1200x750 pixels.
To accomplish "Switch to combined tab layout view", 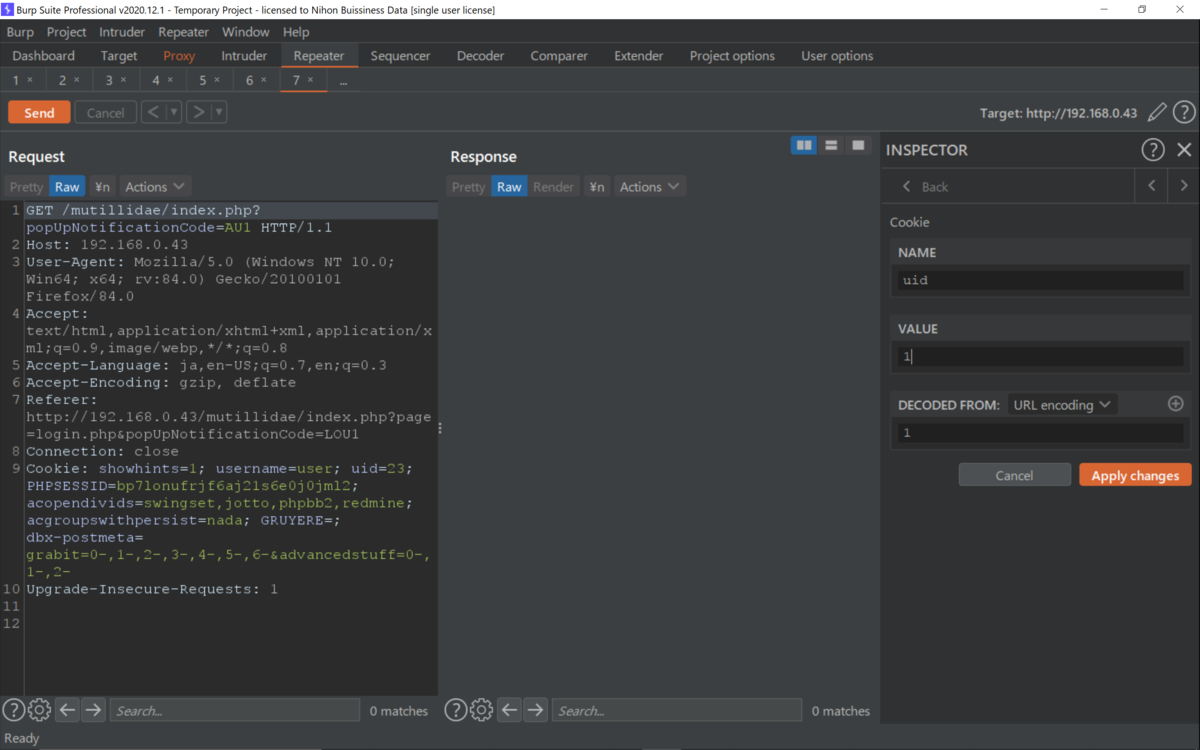I will coord(858,146).
